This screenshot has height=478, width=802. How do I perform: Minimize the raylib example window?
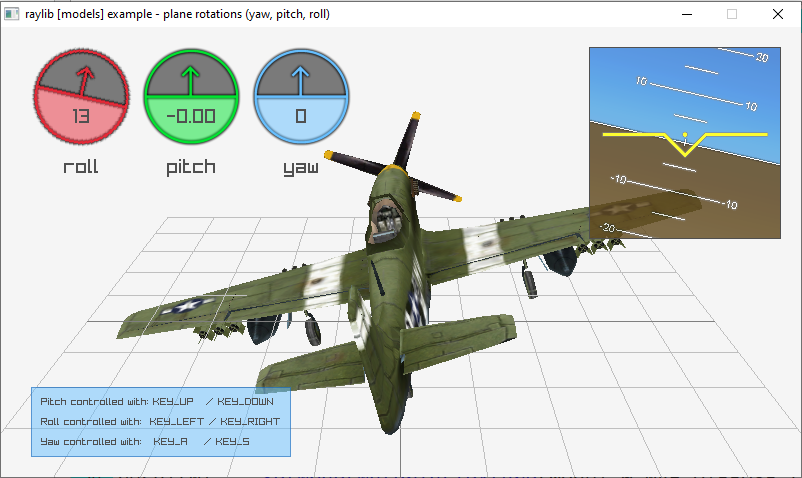click(685, 14)
